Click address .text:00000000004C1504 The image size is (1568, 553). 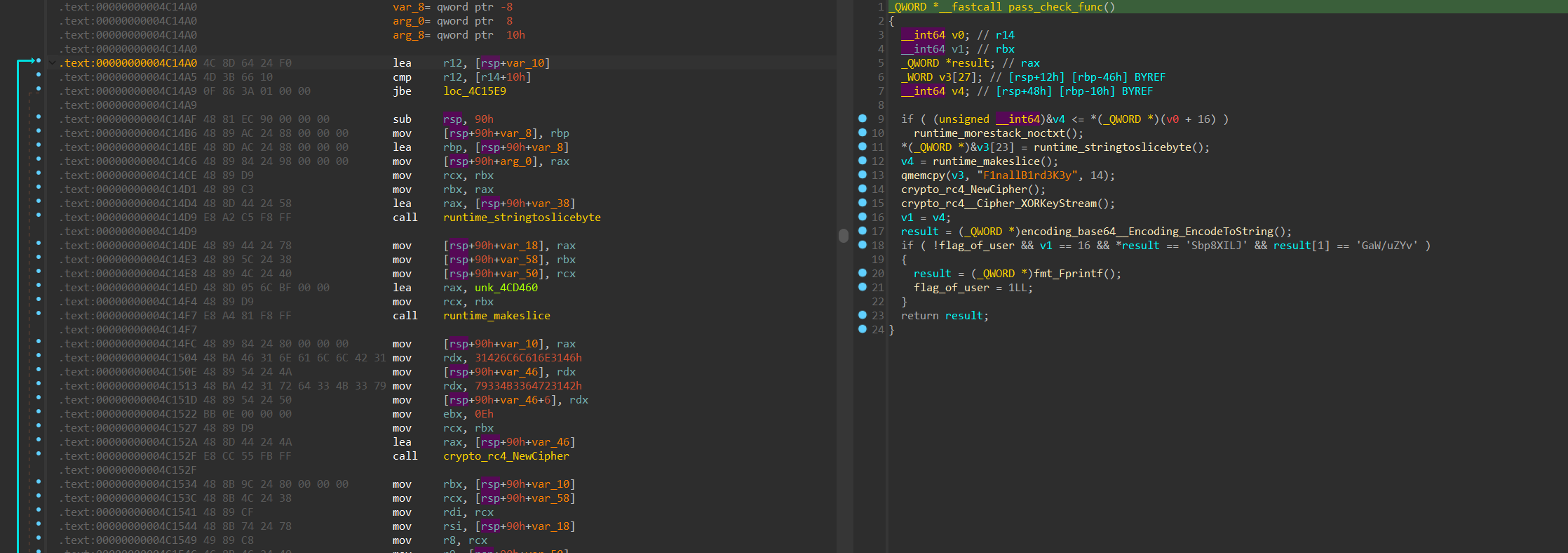point(128,358)
